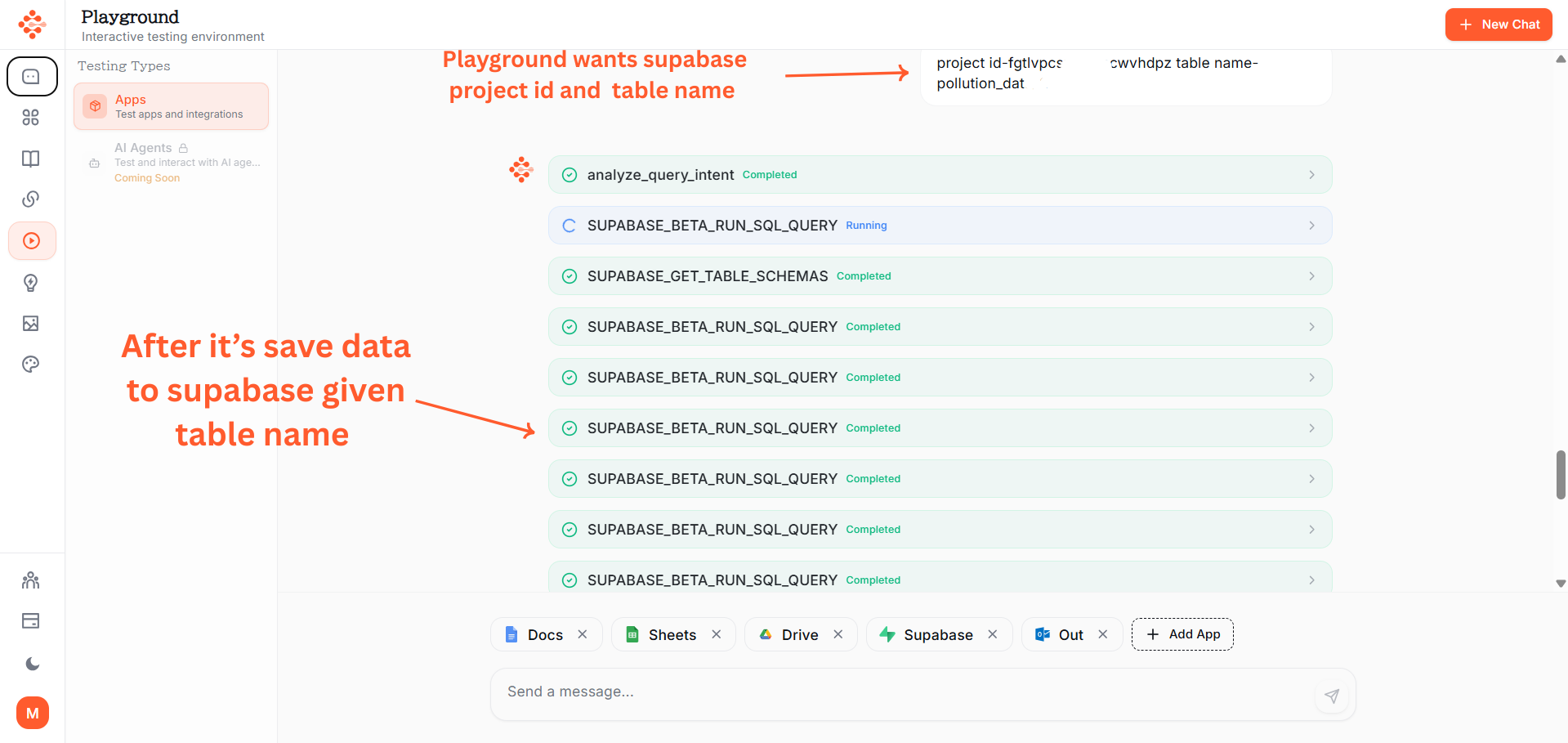Click the scrollbar down arrow
The image size is (1568, 743).
(x=1561, y=584)
